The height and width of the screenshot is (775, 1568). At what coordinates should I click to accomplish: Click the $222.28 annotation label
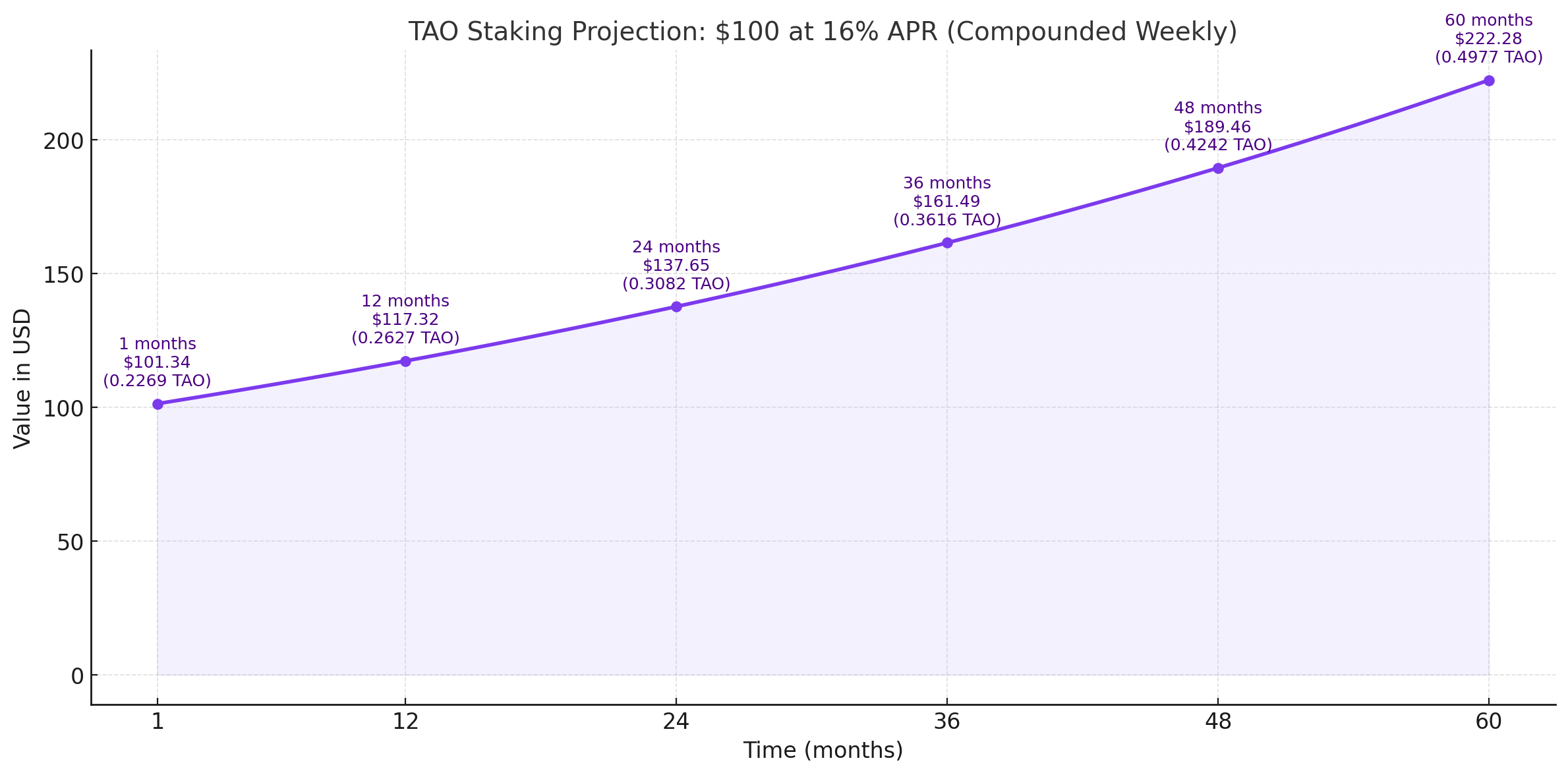1488,39
